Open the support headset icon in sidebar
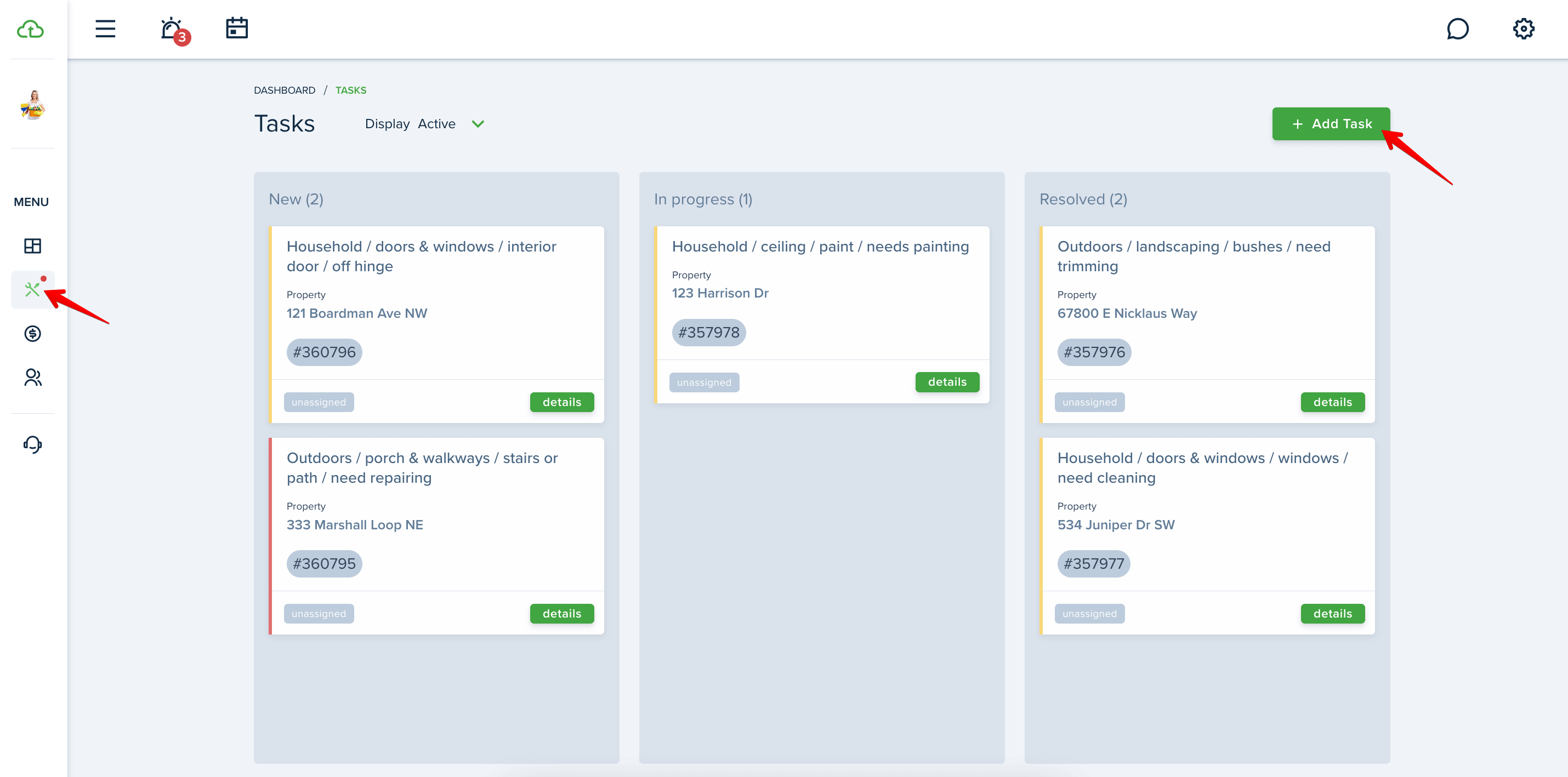 pyautogui.click(x=33, y=444)
